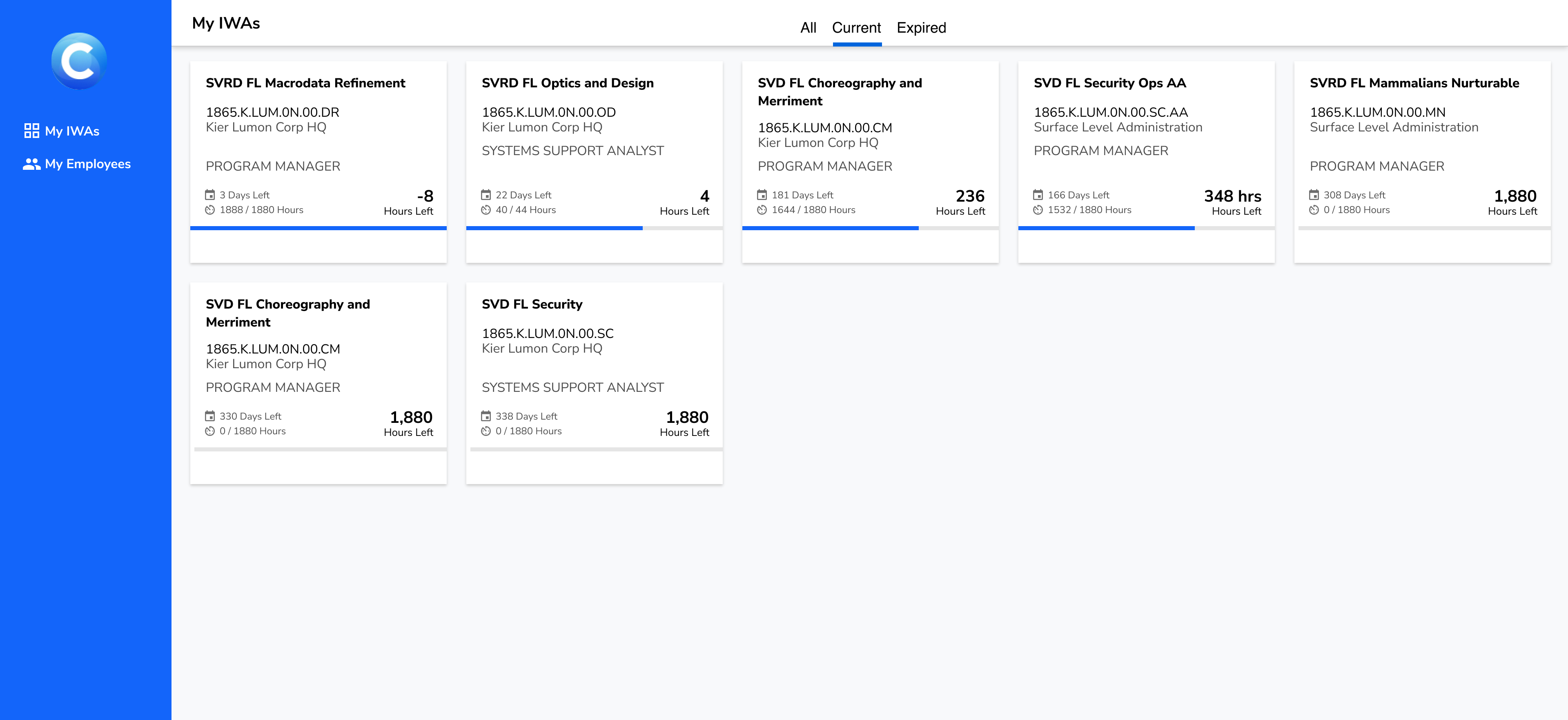Image resolution: width=1568 pixels, height=720 pixels.
Task: Click clock icon on SVD FL Security card
Action: point(486,431)
